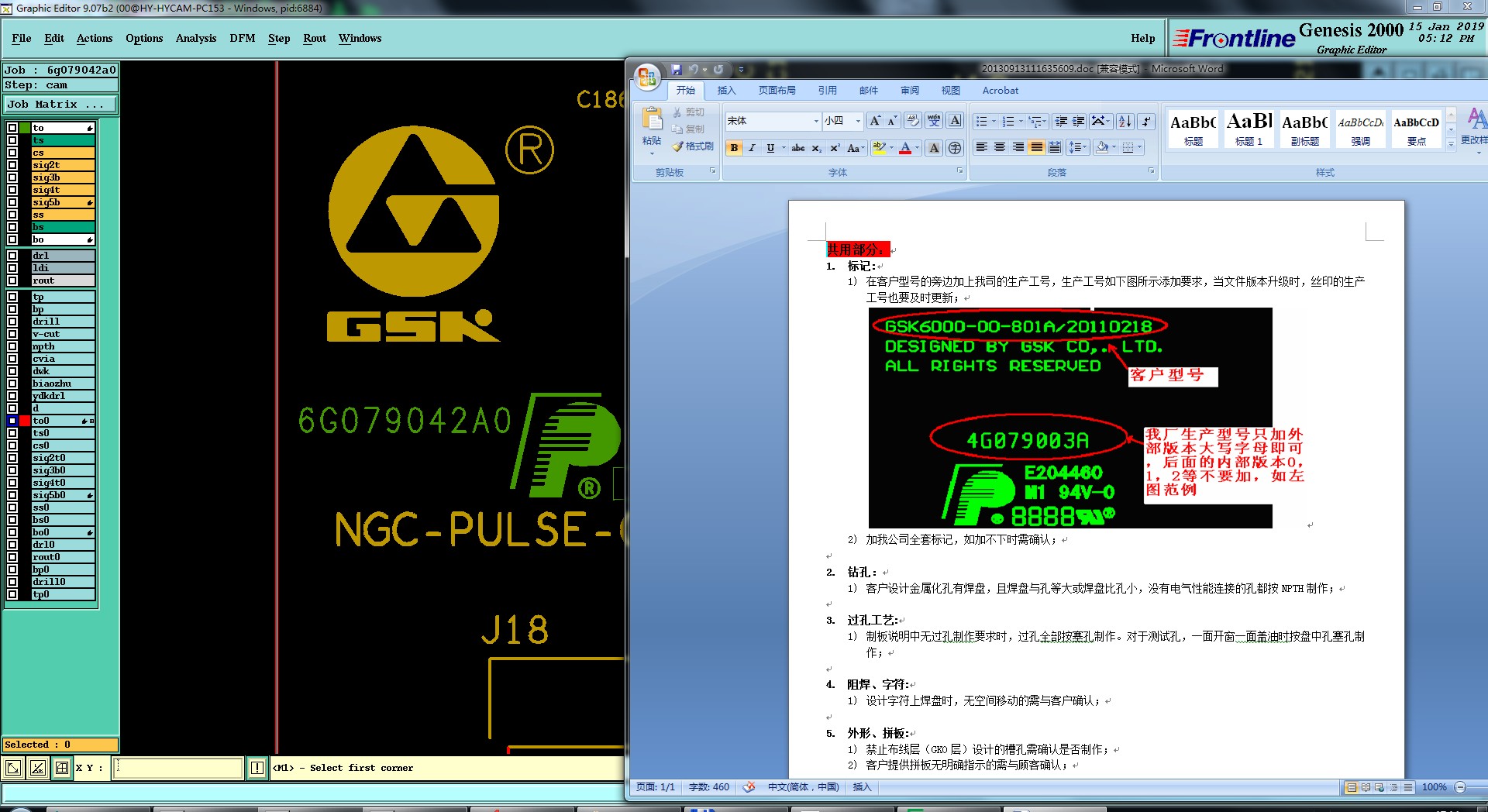Click the font color red A swatch
Image resolution: width=1488 pixels, height=812 pixels.
click(905, 148)
